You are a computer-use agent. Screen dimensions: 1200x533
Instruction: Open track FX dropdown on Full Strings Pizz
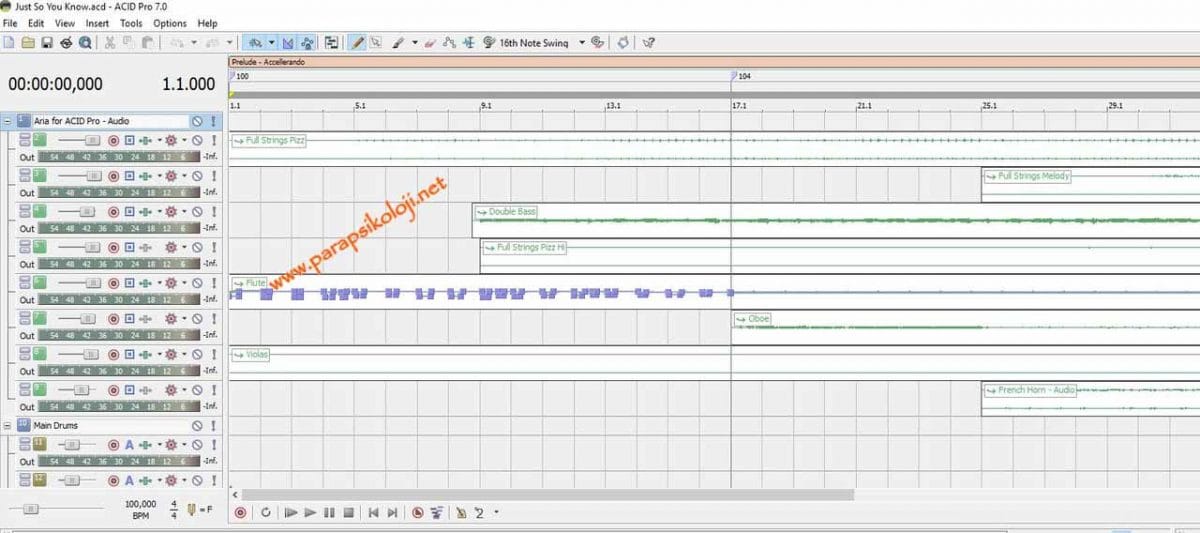(158, 141)
